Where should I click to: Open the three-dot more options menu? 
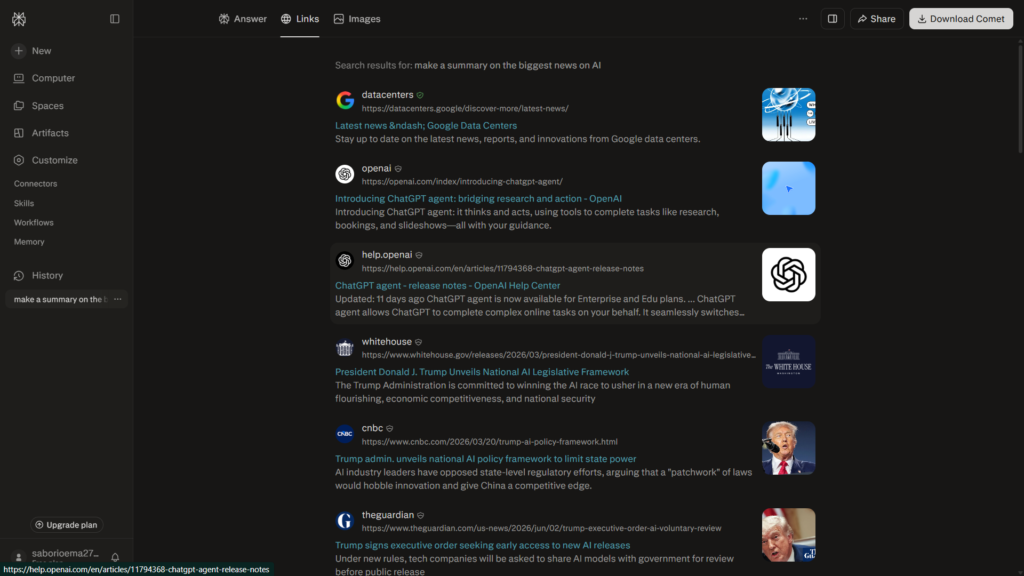point(803,19)
